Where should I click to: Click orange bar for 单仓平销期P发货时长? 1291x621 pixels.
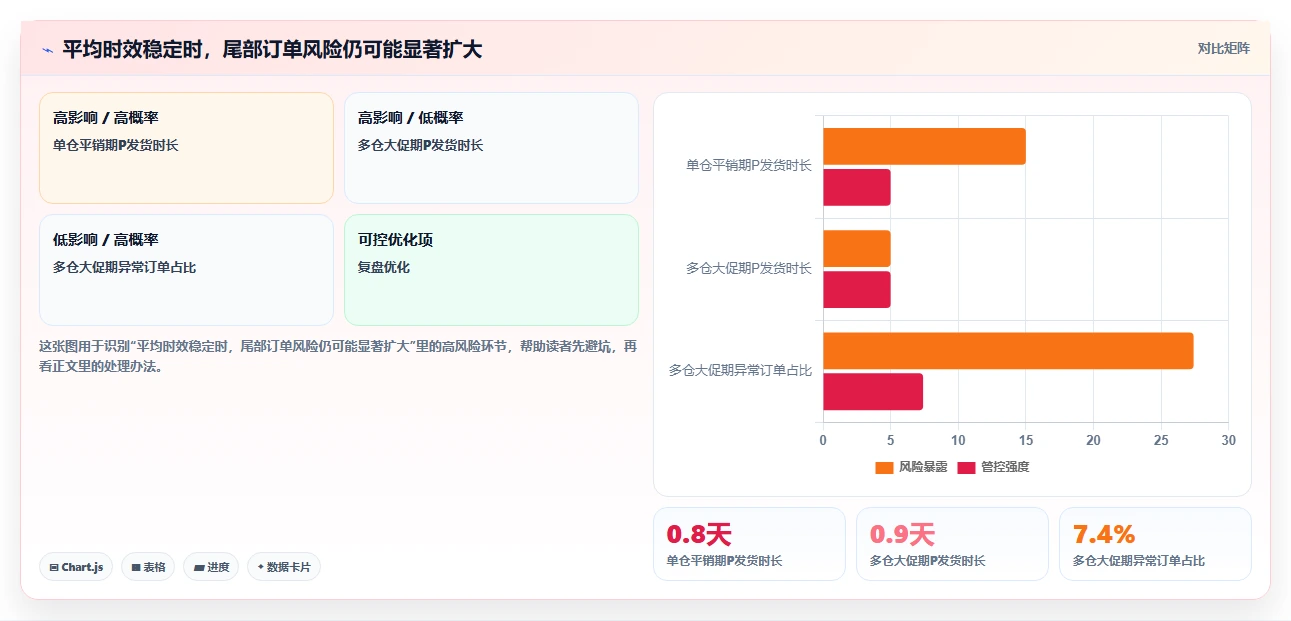click(924, 146)
